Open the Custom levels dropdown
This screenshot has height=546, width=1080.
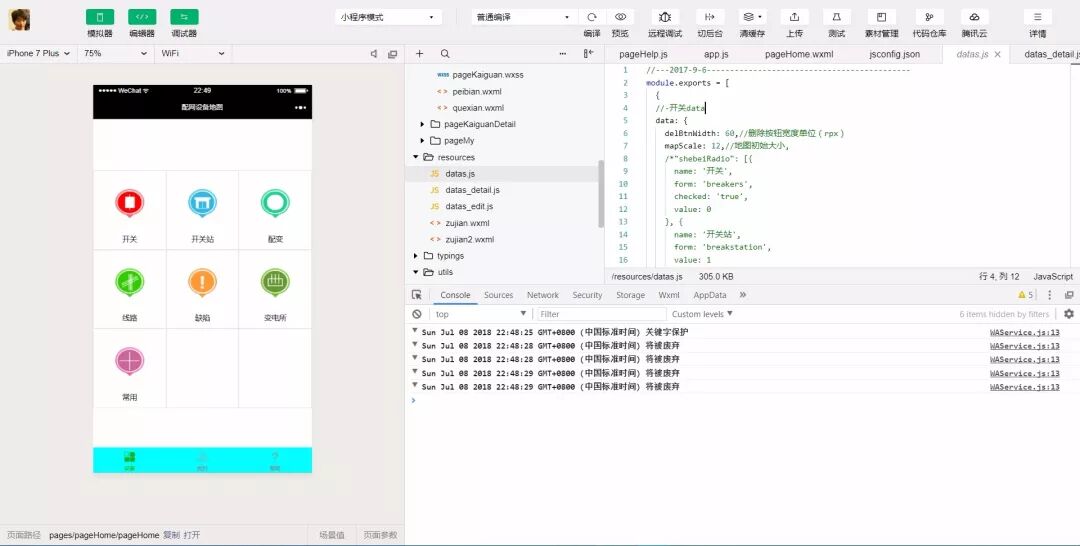click(703, 314)
